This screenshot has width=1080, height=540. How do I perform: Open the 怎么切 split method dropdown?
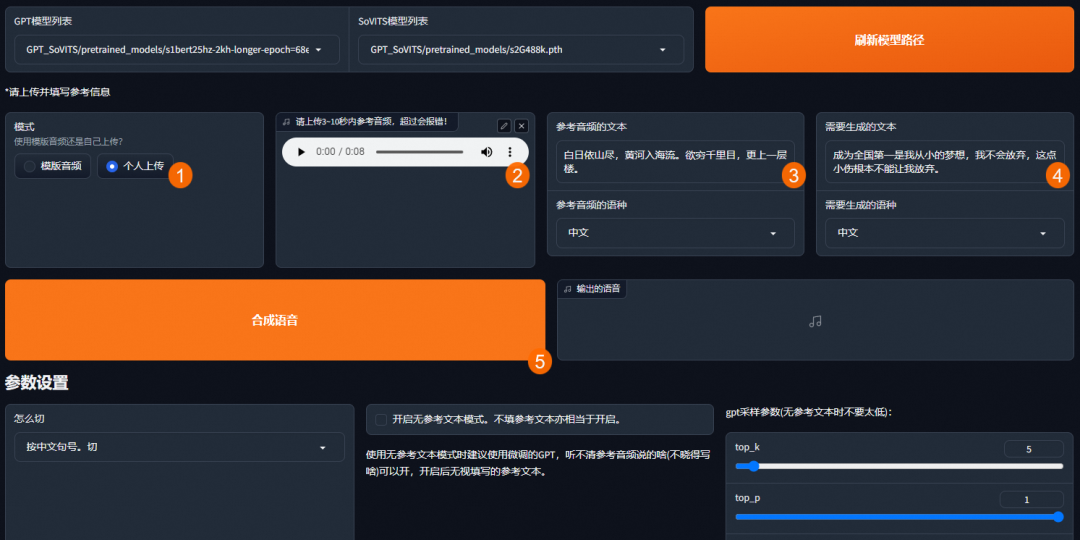coord(179,447)
